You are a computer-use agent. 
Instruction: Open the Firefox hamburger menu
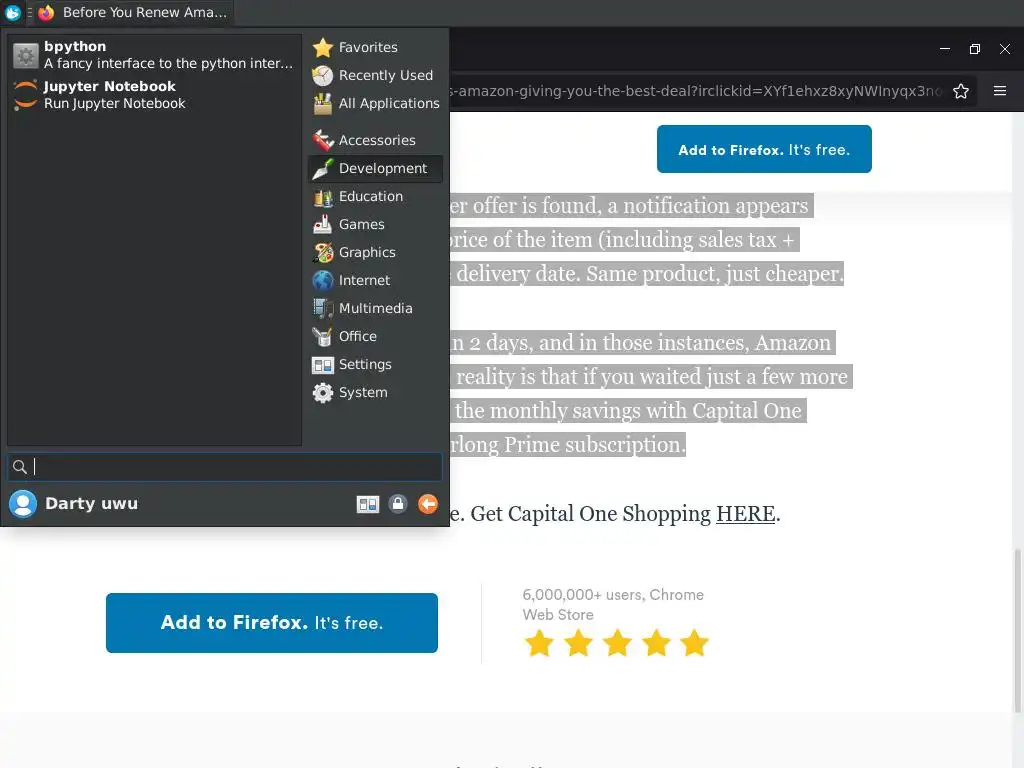[x=1000, y=91]
